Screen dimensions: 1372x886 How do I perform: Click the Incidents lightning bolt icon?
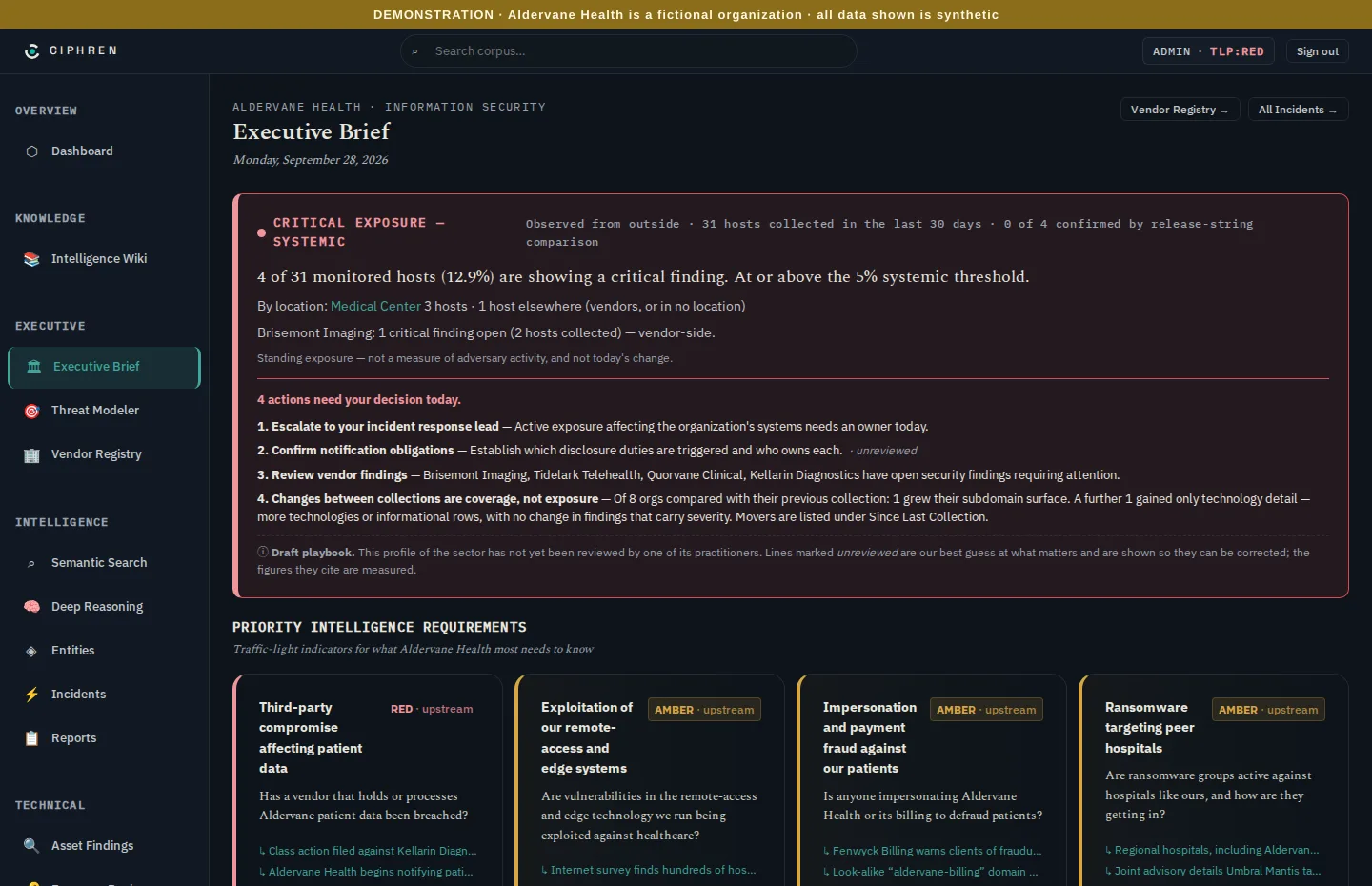[32, 695]
